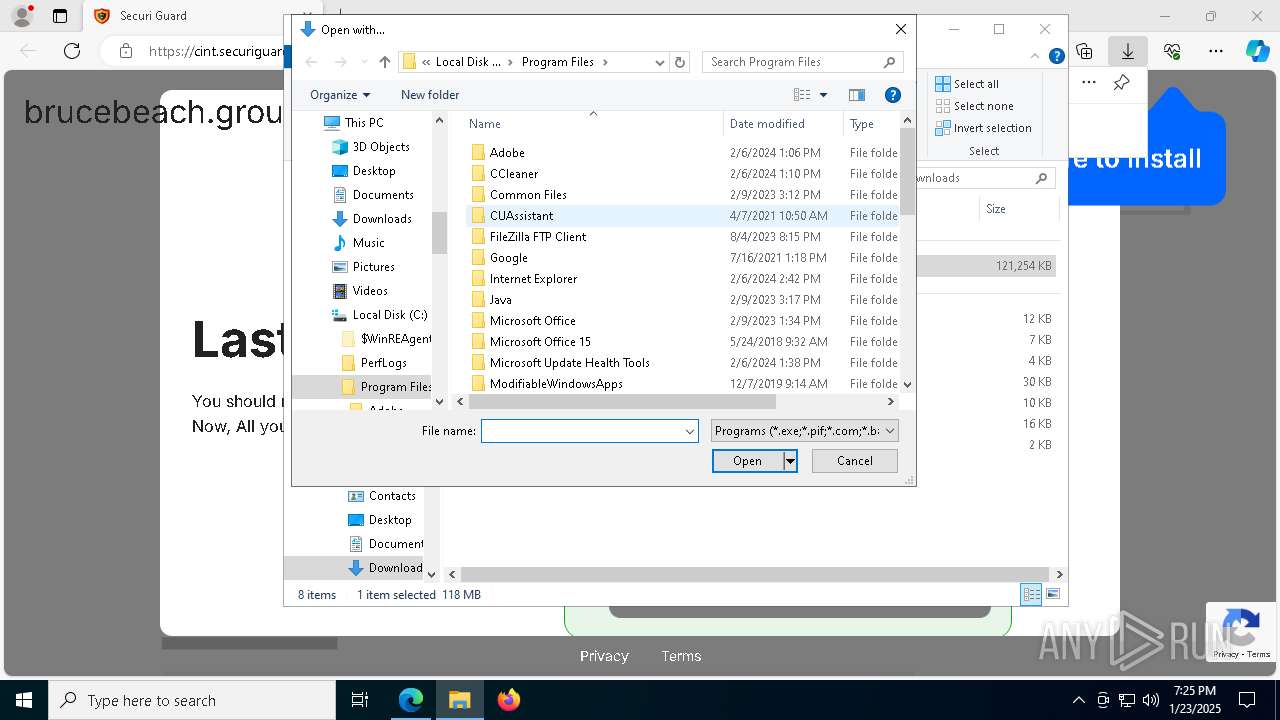
Task: Click the search magnifier in Program Files box
Action: click(x=889, y=62)
